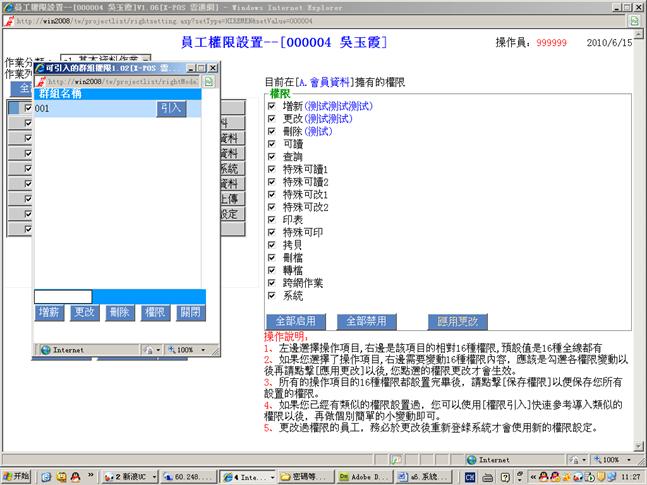Click the page icon in the popup address bar
This screenshot has height=485, width=647.
(42, 81)
